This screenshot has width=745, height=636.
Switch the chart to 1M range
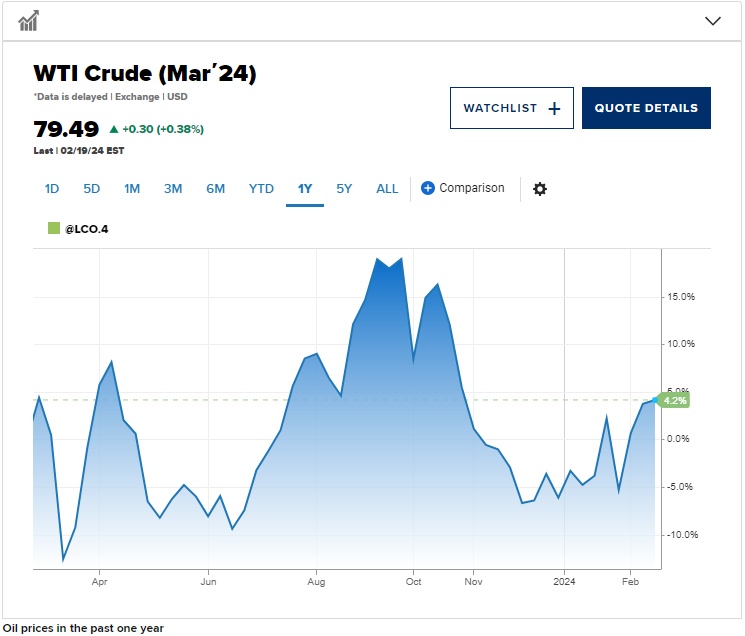132,188
